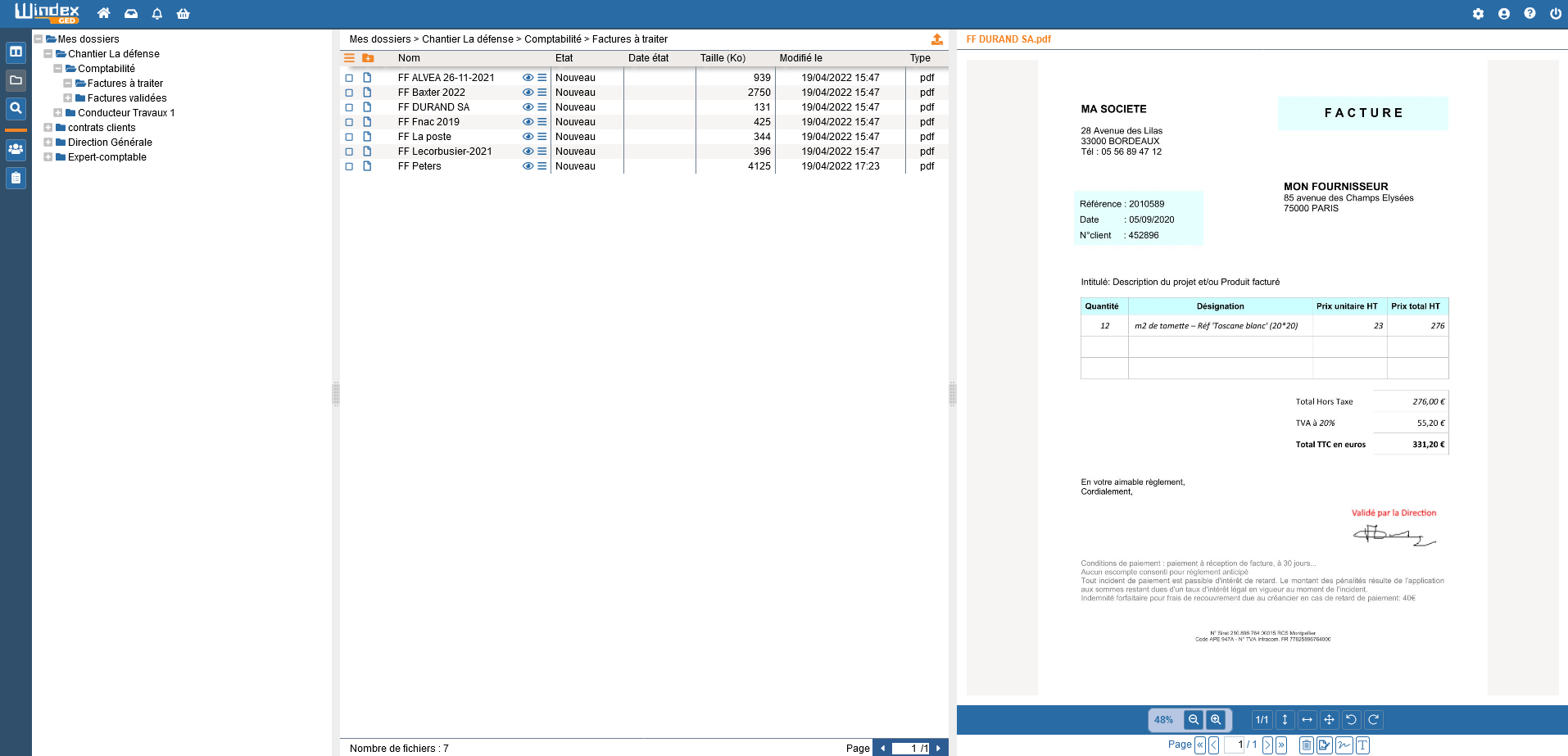The height and width of the screenshot is (756, 1568).
Task: Click preview page number field
Action: click(1234, 745)
